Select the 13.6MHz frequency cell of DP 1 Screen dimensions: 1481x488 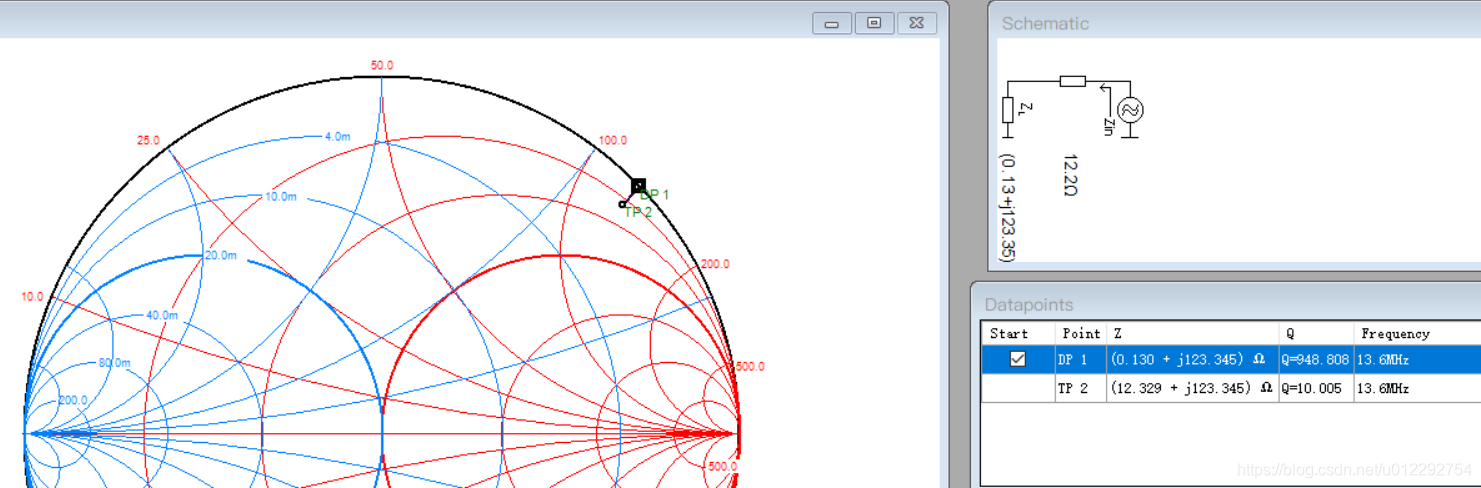point(1416,360)
